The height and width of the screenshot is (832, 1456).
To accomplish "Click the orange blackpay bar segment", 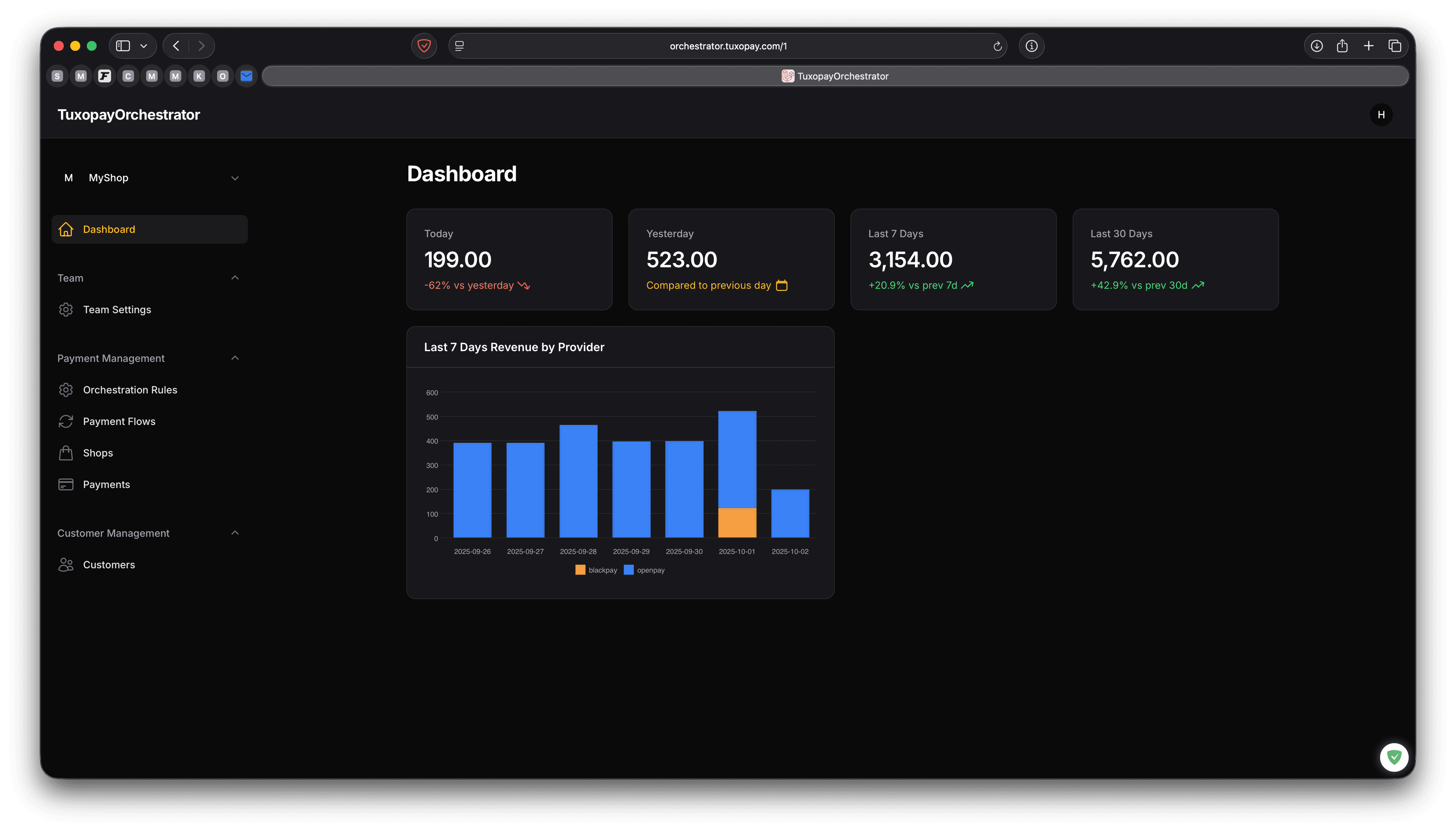I will (x=737, y=523).
